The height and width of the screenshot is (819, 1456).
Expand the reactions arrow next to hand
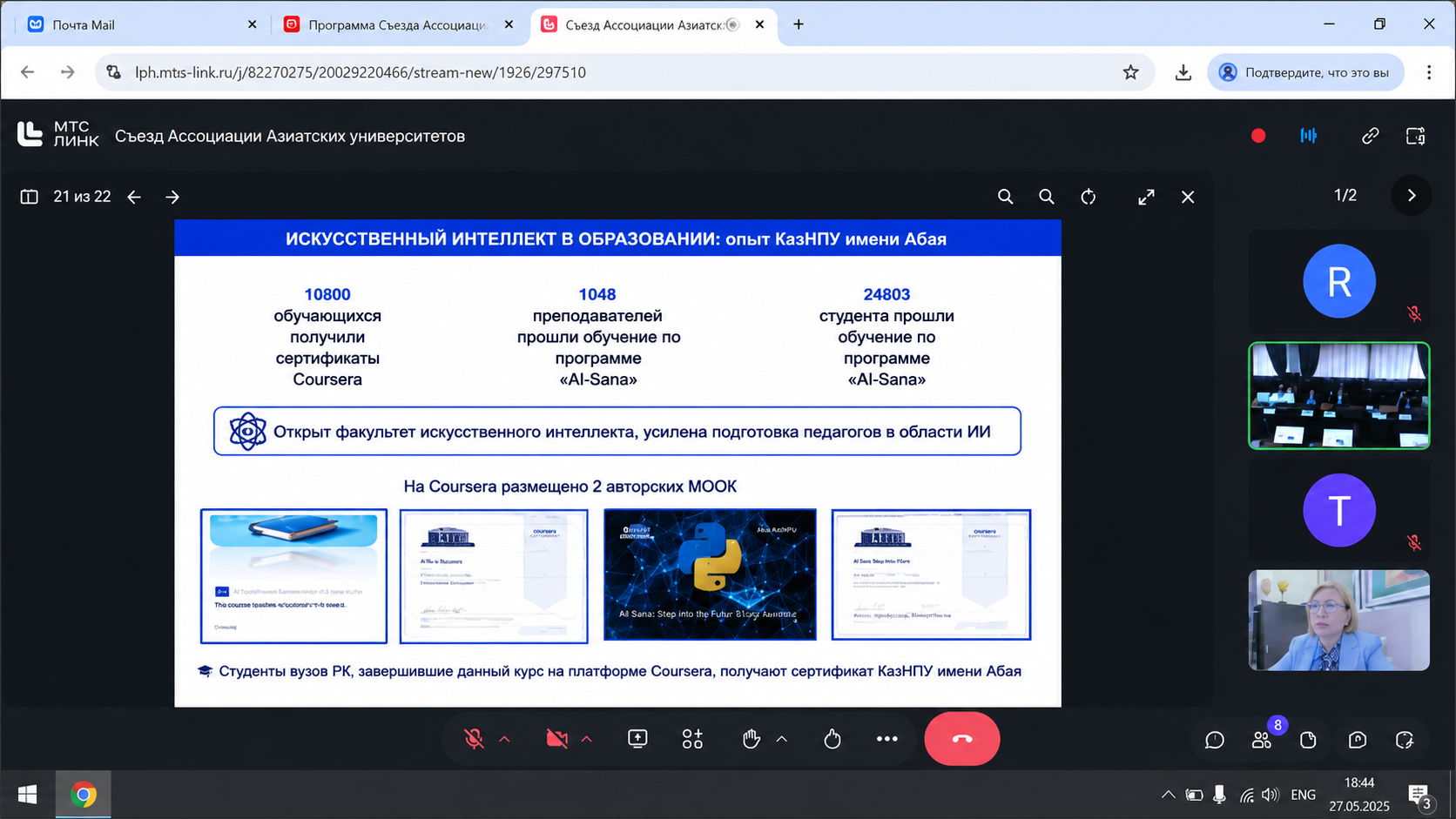coord(782,739)
